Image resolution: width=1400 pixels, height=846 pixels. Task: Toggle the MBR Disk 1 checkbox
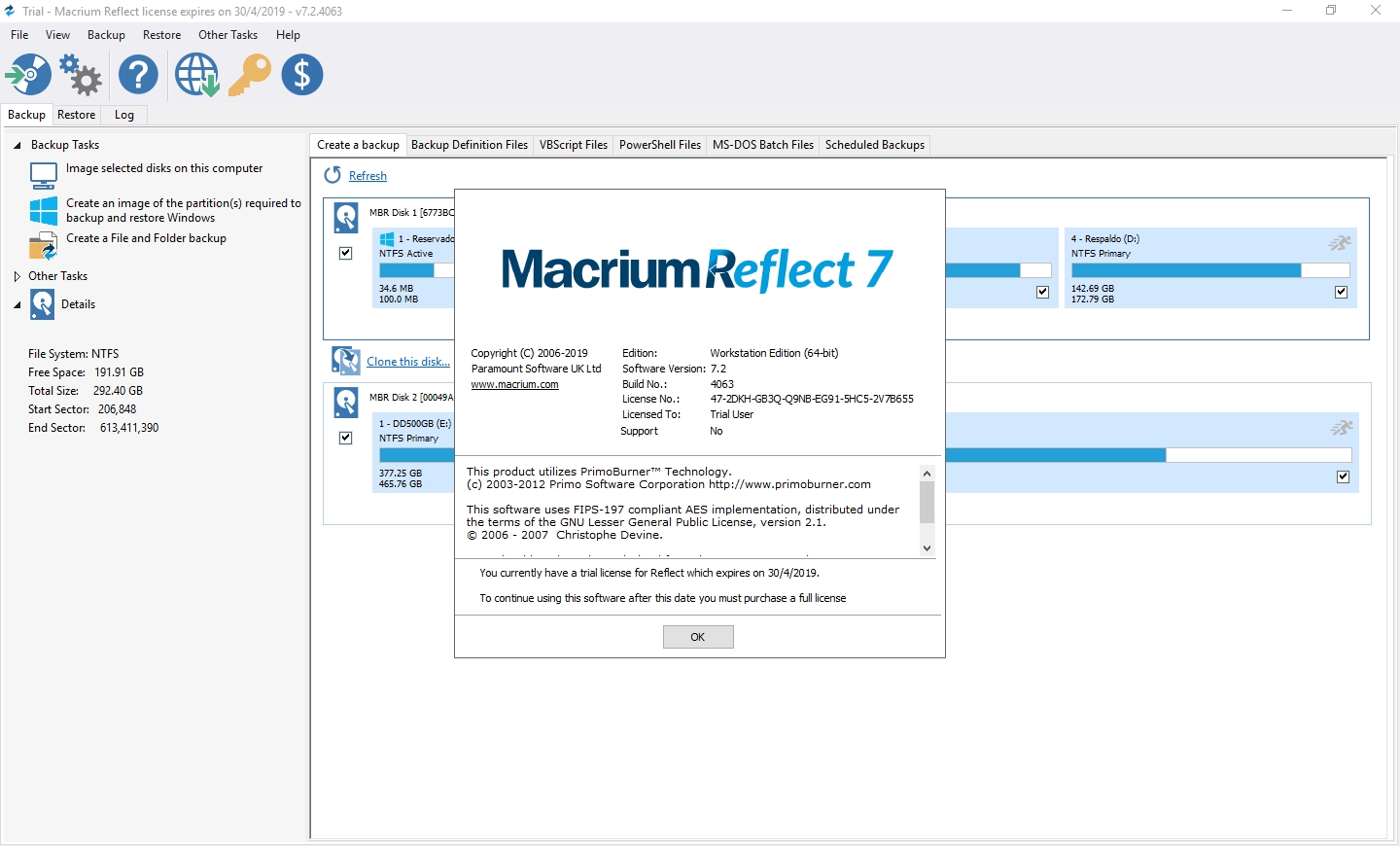pyautogui.click(x=345, y=253)
